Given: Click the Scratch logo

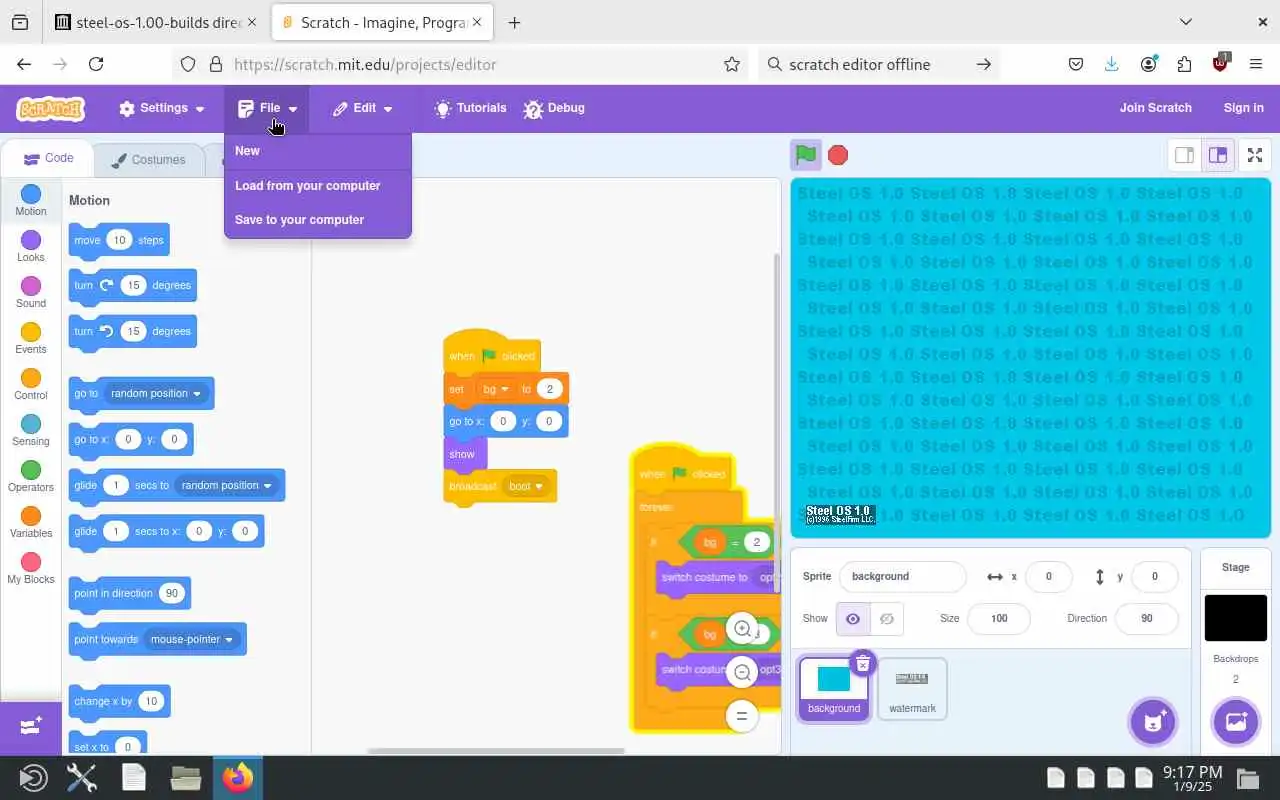Looking at the screenshot, I should (x=51, y=108).
